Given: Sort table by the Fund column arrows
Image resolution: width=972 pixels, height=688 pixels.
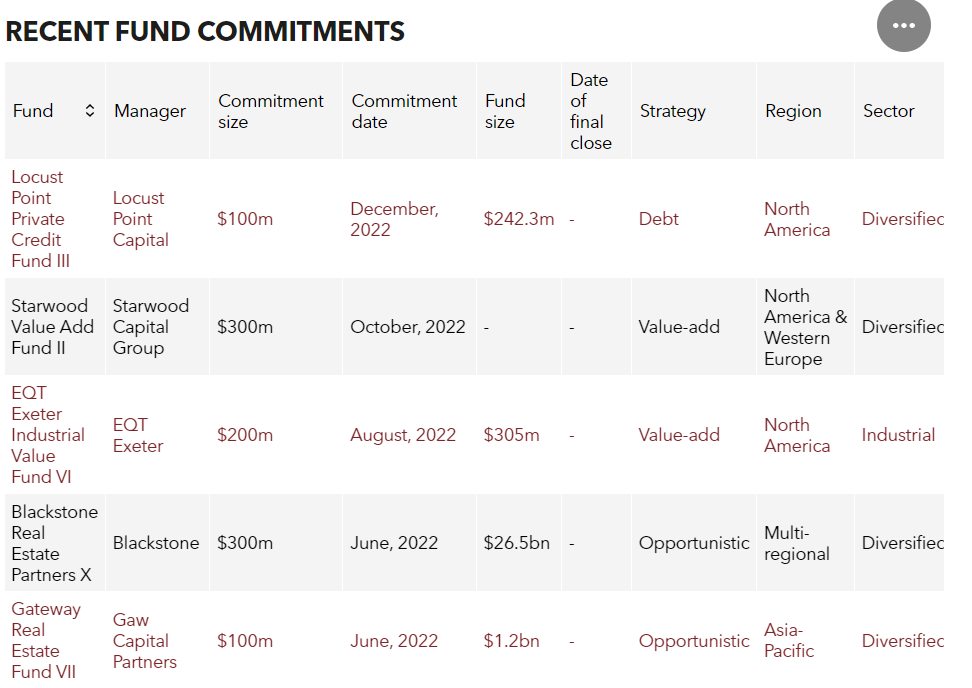Looking at the screenshot, I should (x=90, y=111).
